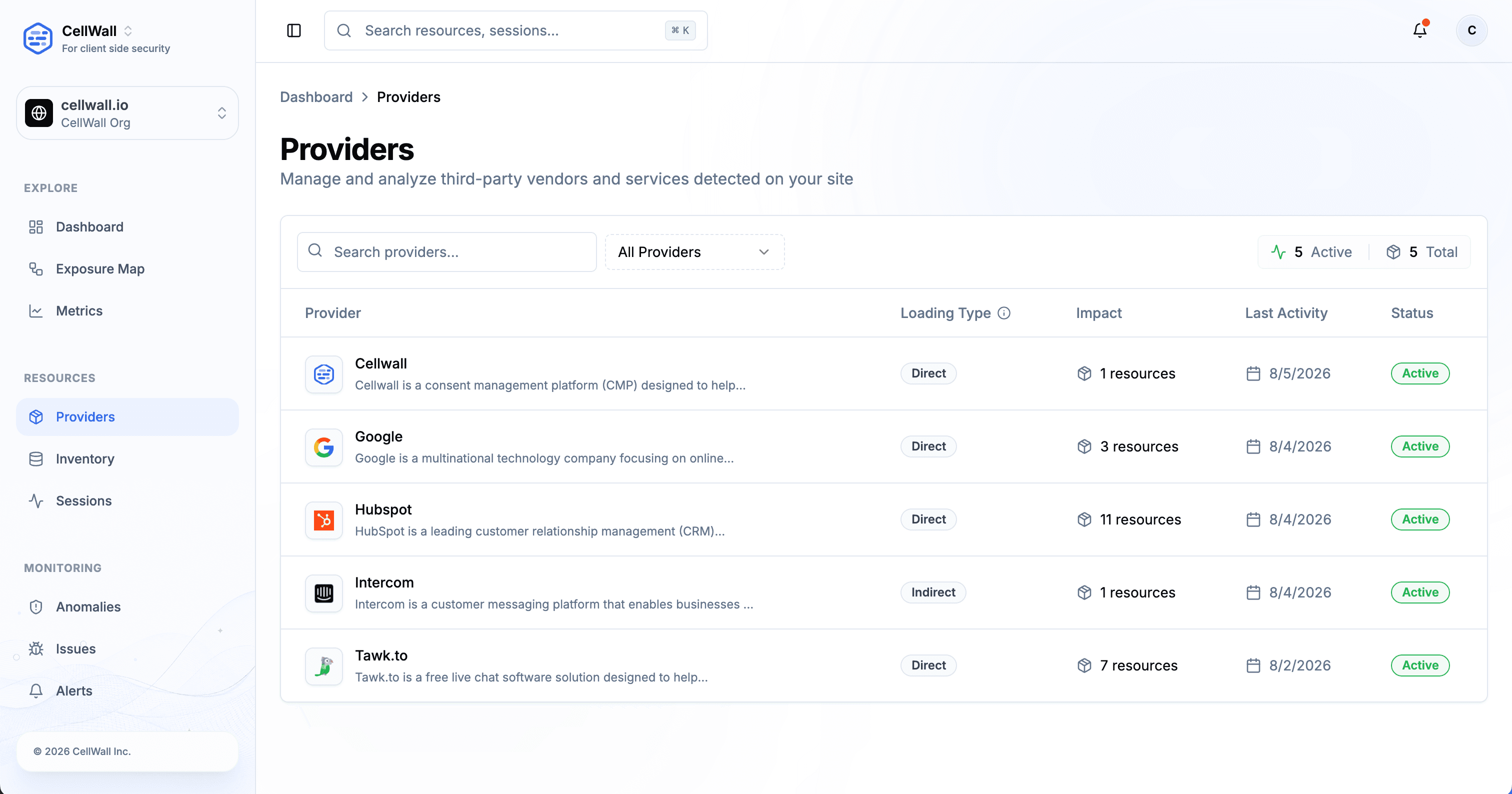This screenshot has width=1512, height=794.
Task: Click the Active status badge for Google
Action: point(1420,446)
